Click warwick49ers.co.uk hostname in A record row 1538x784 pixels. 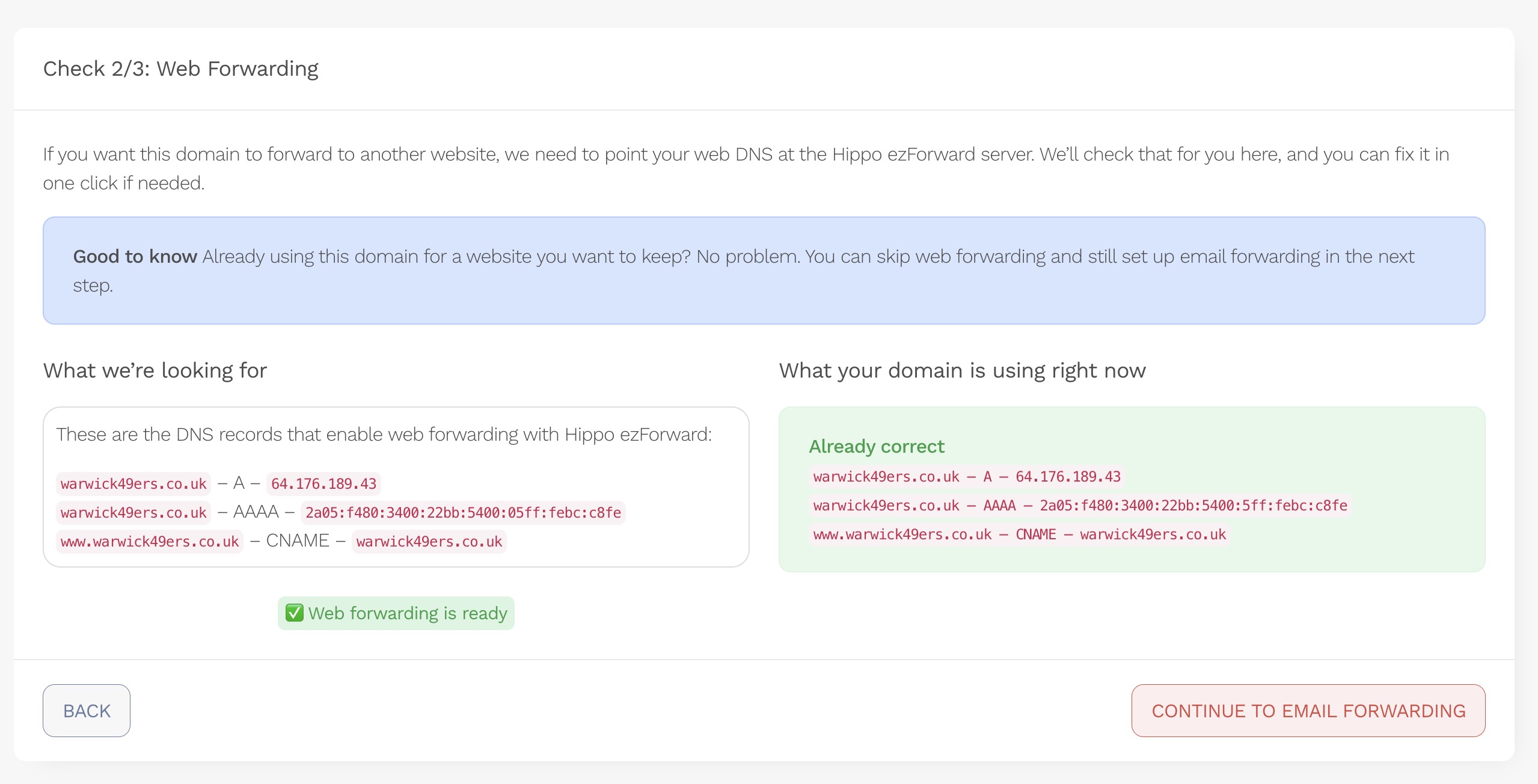click(x=133, y=483)
